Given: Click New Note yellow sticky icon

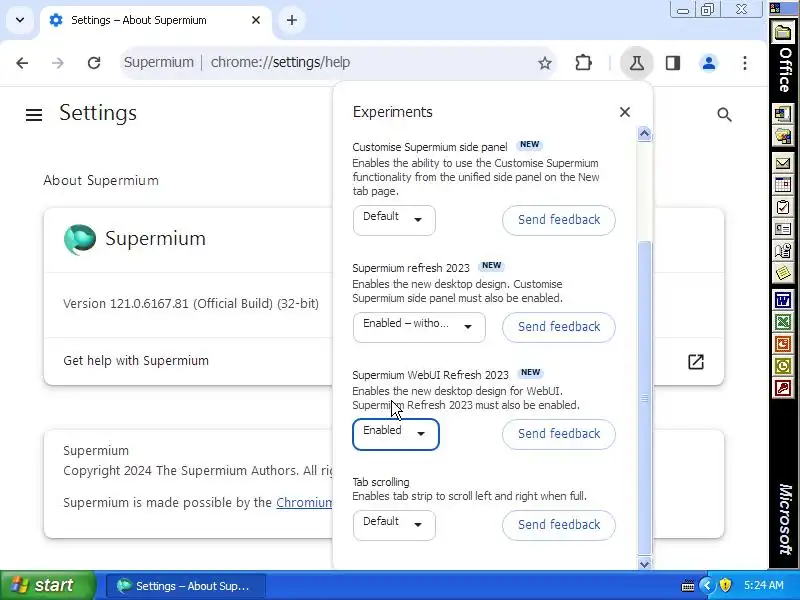Looking at the screenshot, I should coord(783,272).
